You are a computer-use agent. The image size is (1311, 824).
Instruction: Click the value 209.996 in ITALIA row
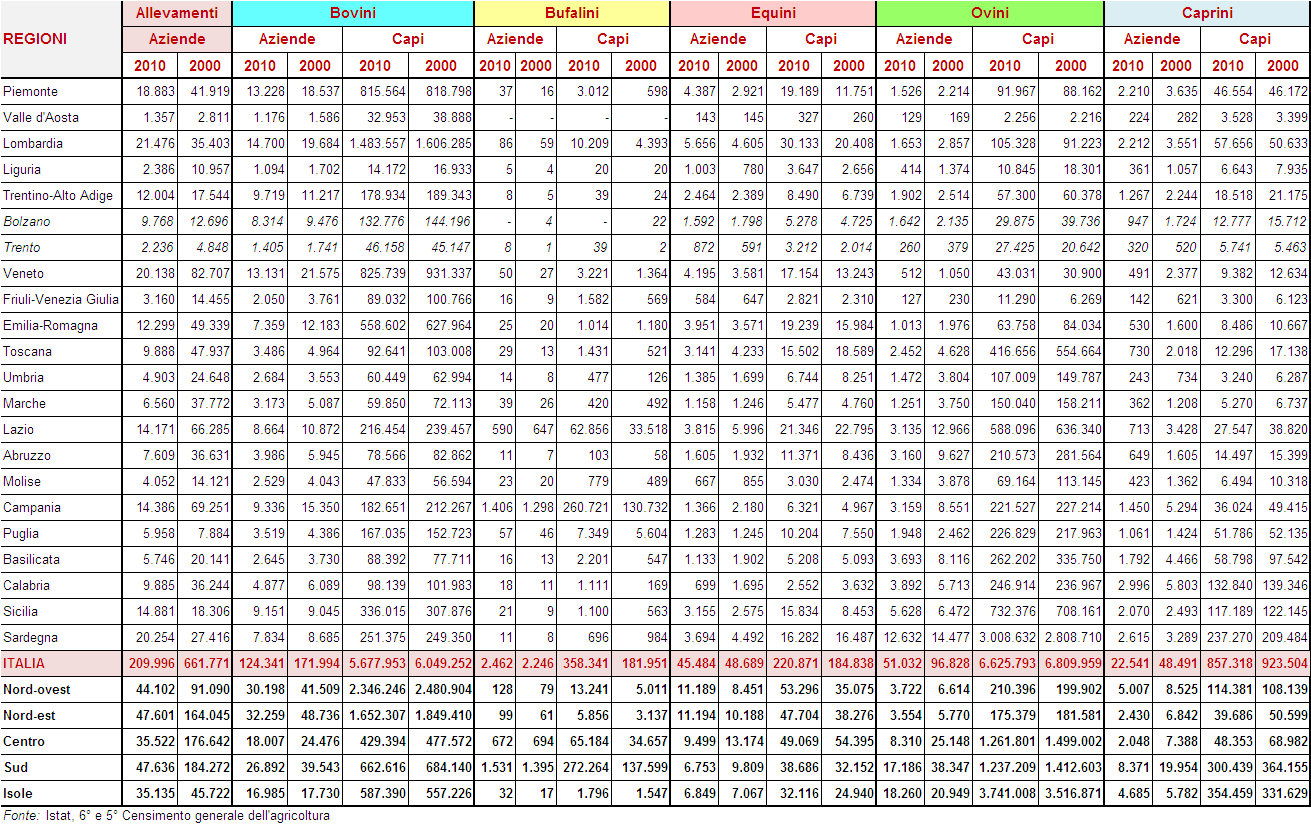153,664
